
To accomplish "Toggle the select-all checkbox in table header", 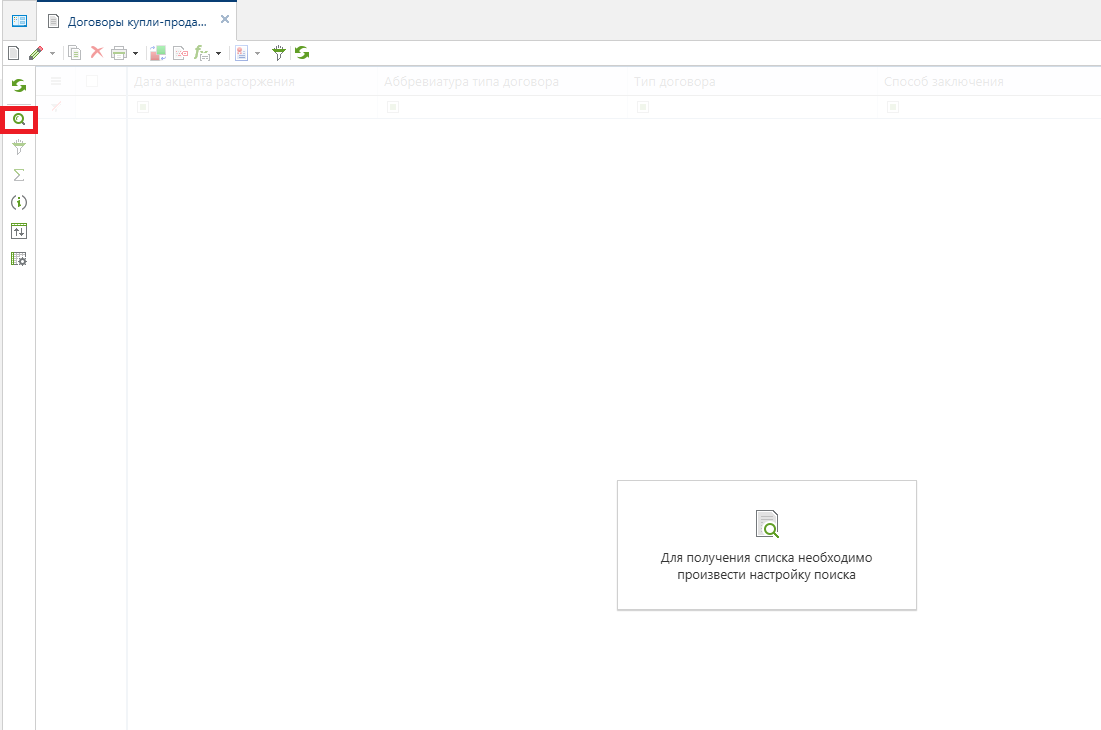I will (92, 81).
